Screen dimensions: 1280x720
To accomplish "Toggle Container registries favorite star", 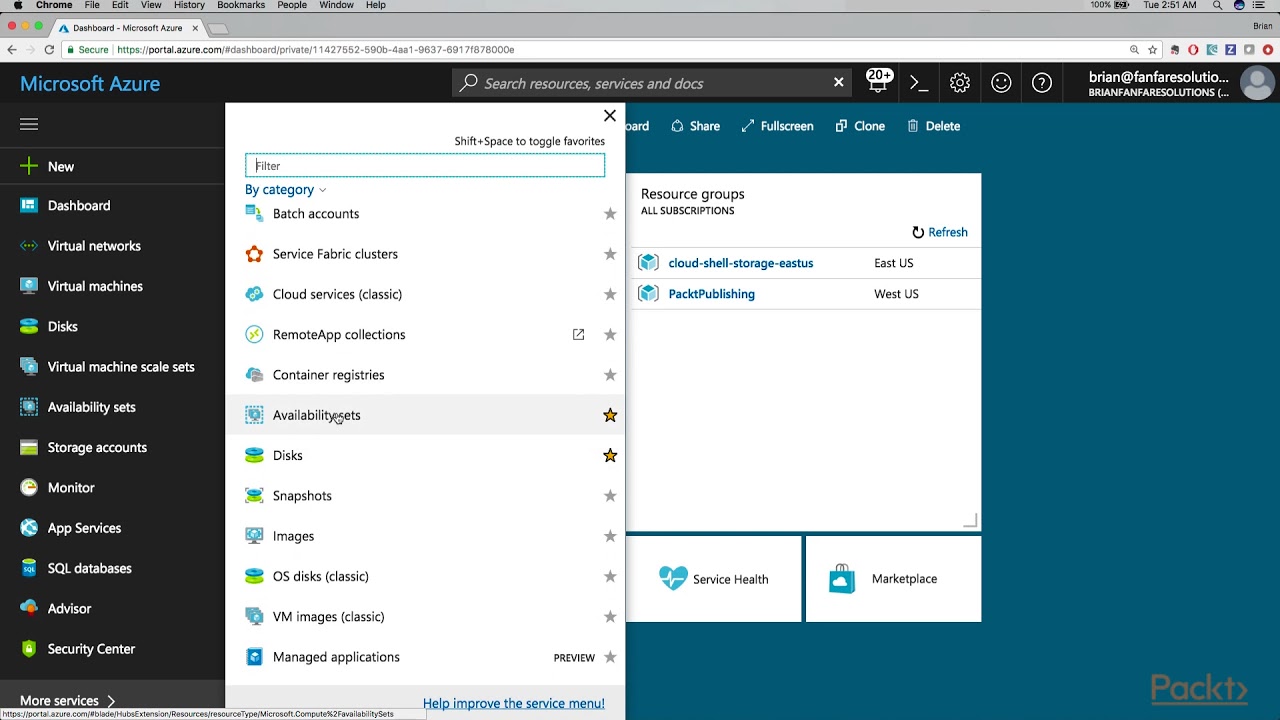I will coord(610,375).
